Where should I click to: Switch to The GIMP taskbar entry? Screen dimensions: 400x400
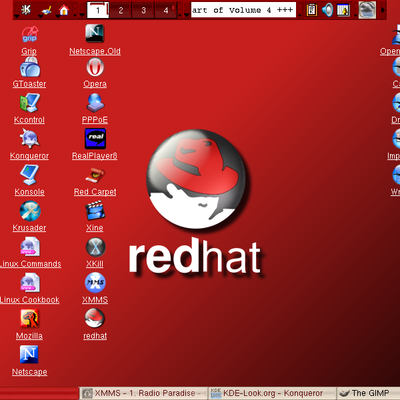369,393
